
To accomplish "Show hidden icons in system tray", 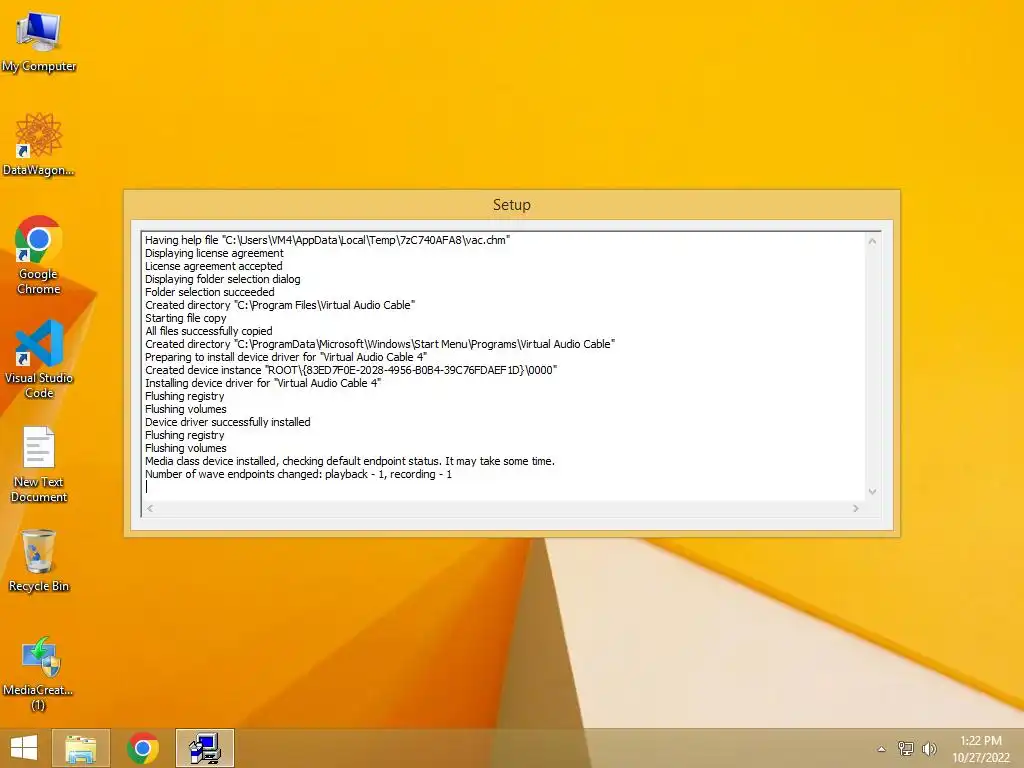I will pyautogui.click(x=882, y=749).
